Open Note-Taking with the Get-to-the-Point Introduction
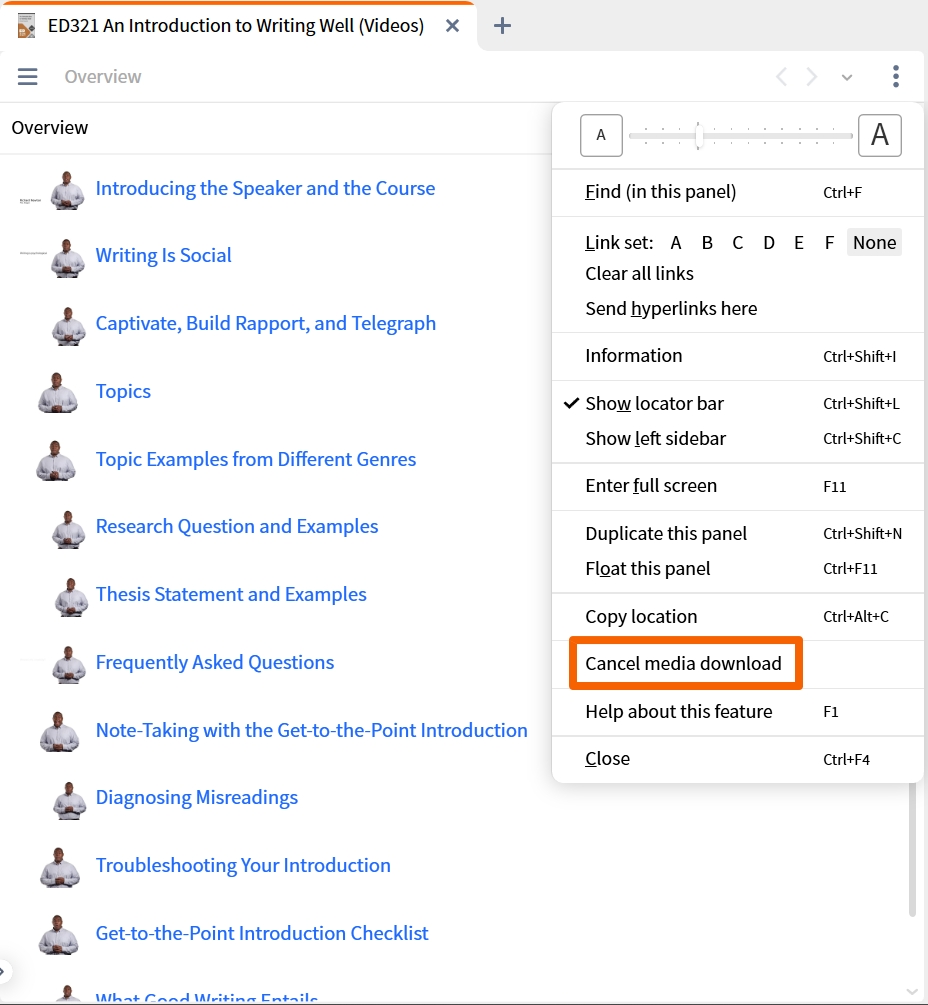This screenshot has width=928, height=1005. [311, 731]
